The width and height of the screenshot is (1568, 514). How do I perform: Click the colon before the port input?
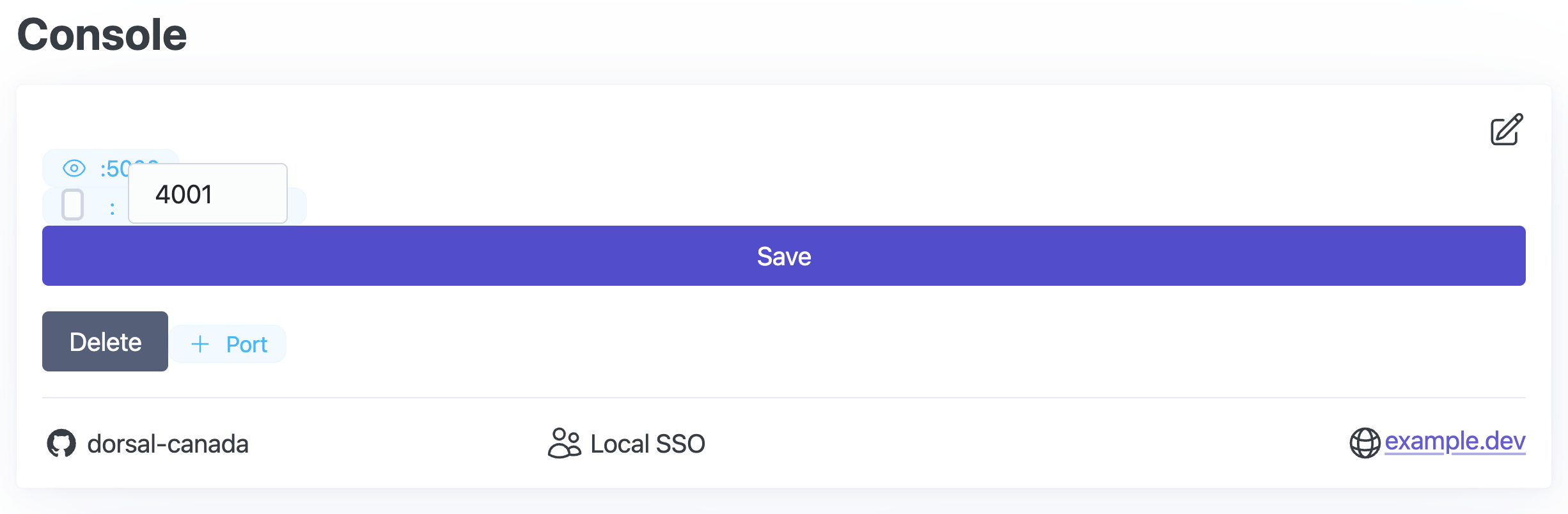tap(112, 208)
